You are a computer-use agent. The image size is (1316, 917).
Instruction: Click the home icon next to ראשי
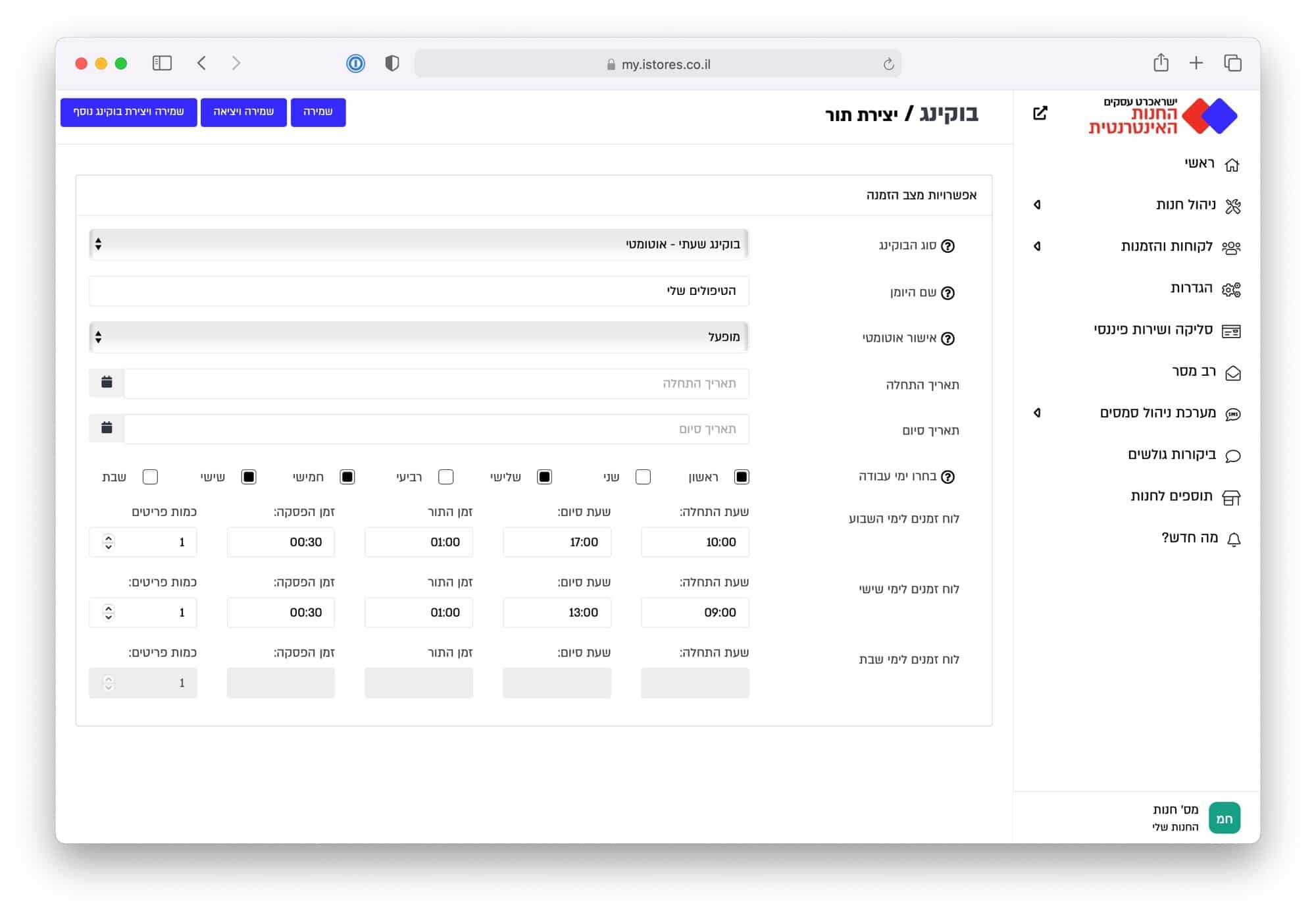1232,165
